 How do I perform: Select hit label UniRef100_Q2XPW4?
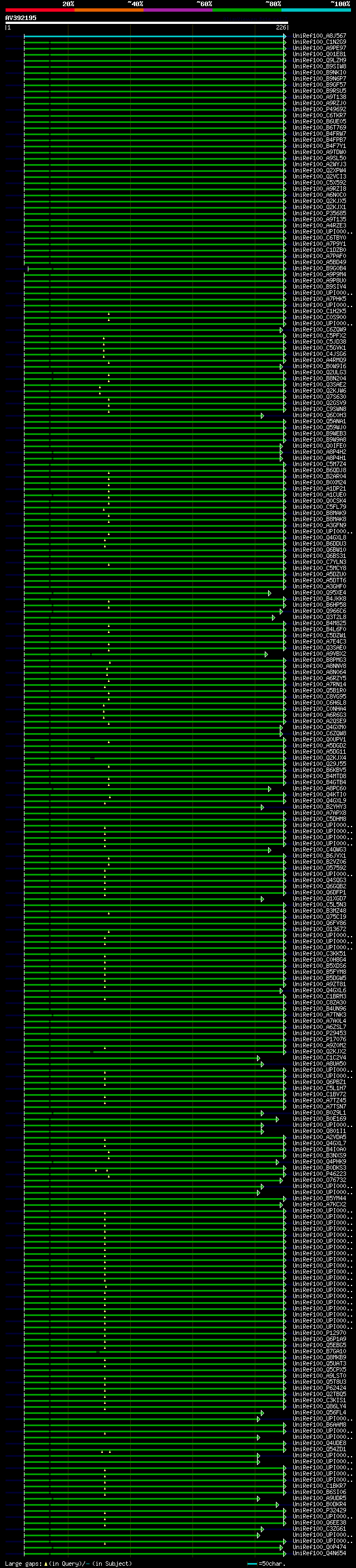[319, 170]
